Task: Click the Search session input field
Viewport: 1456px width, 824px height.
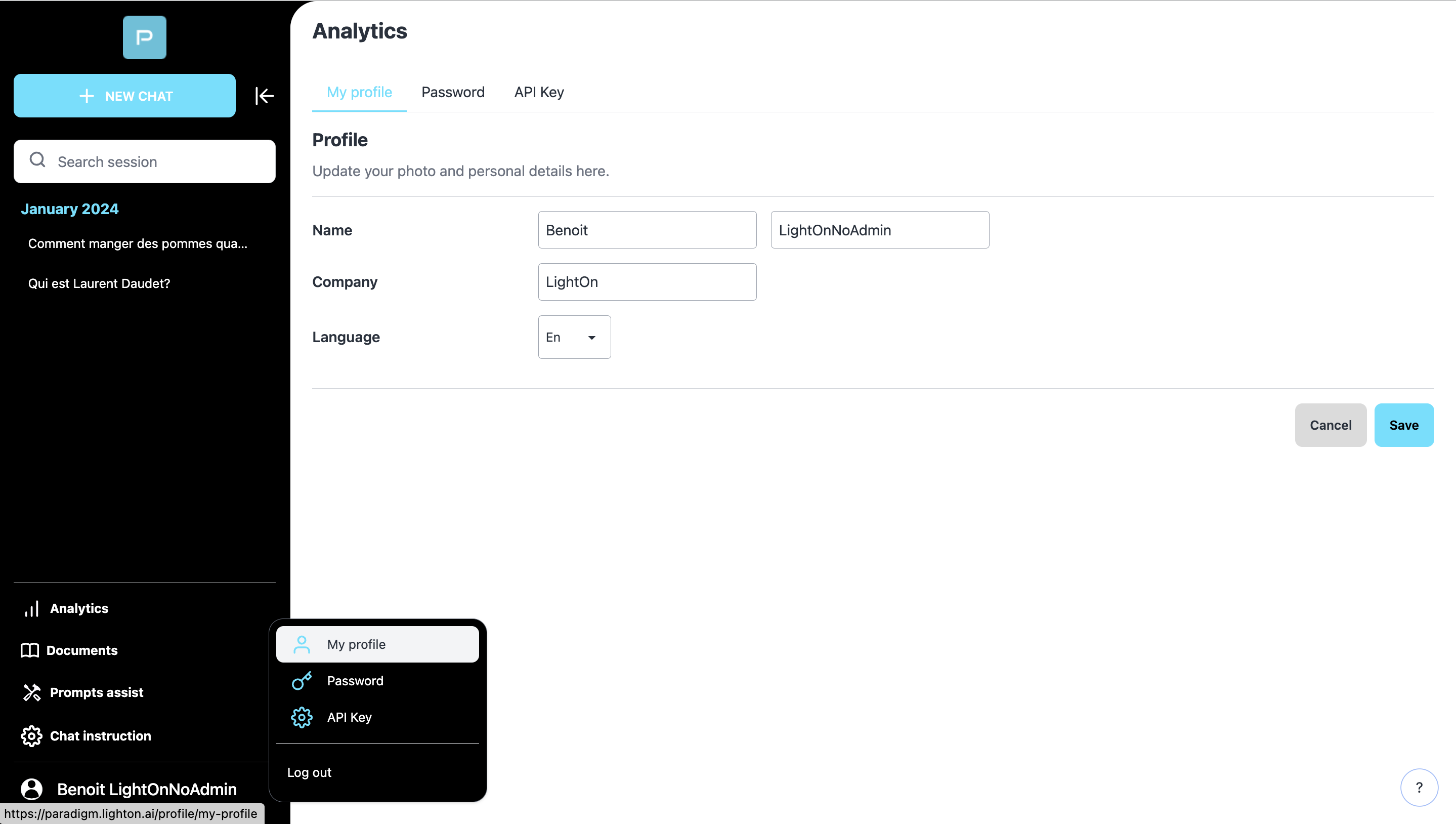Action: point(144,161)
